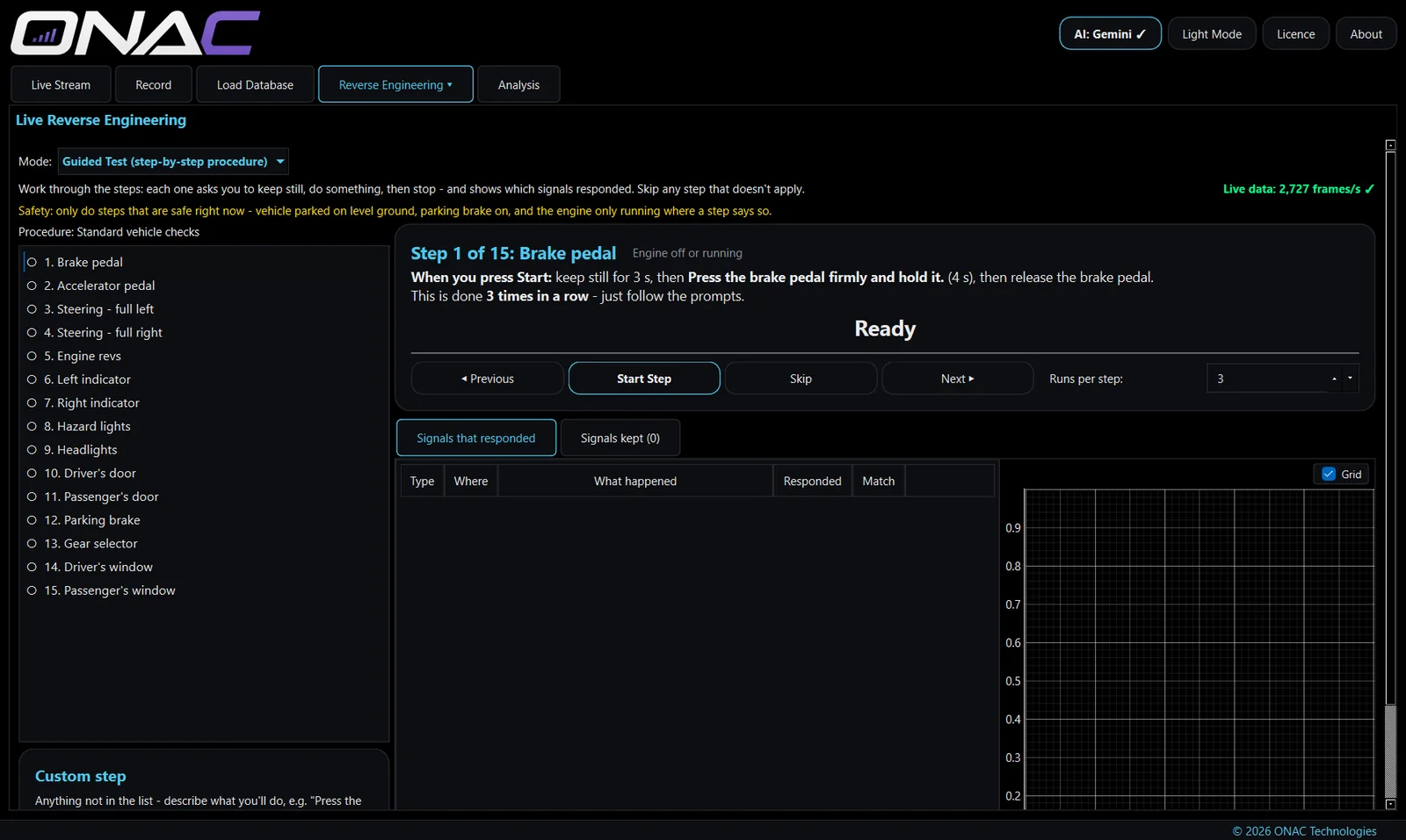
Task: Select the 12. Parking brake step
Action: pos(204,520)
